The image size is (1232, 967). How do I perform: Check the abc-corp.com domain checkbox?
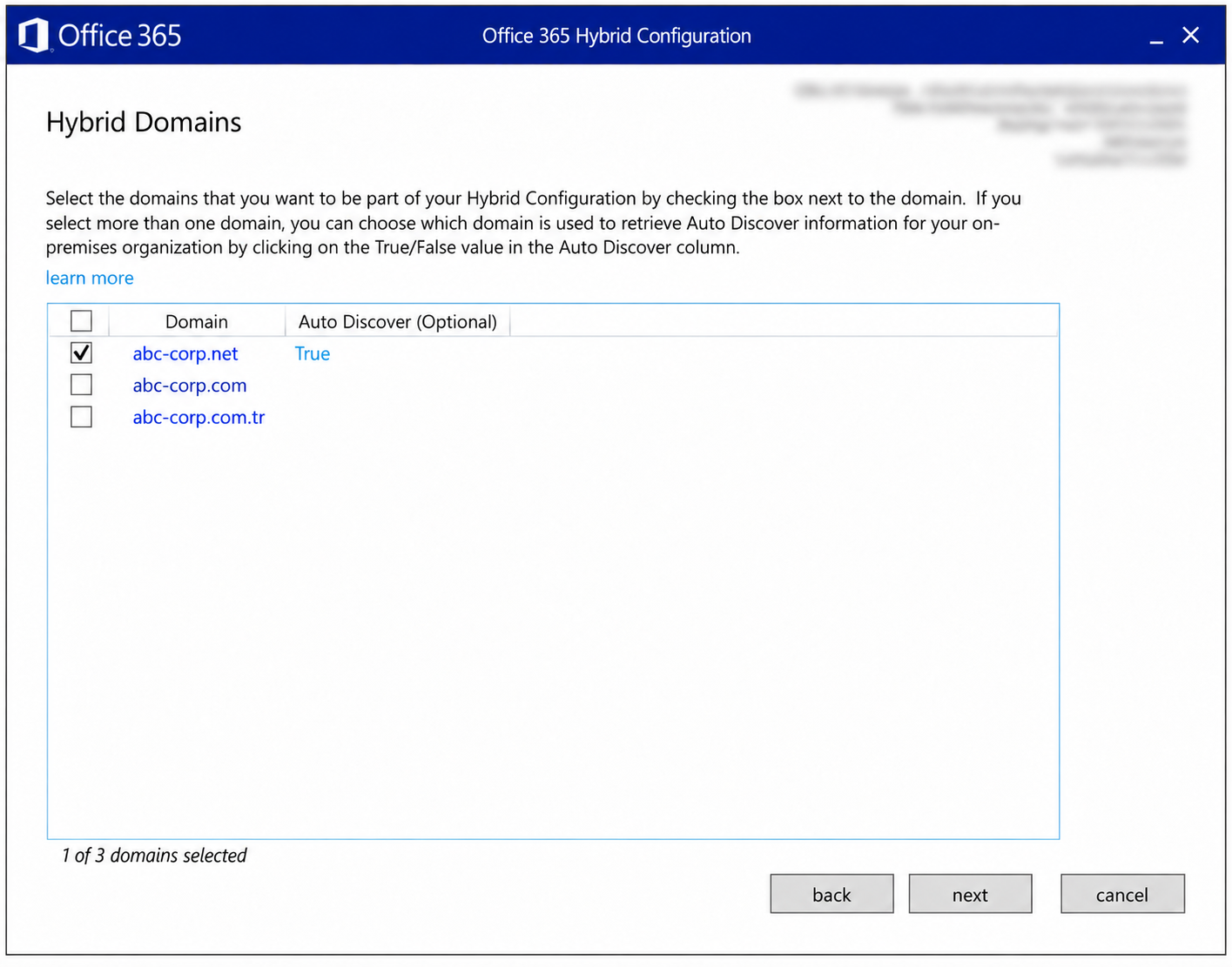tap(81, 385)
